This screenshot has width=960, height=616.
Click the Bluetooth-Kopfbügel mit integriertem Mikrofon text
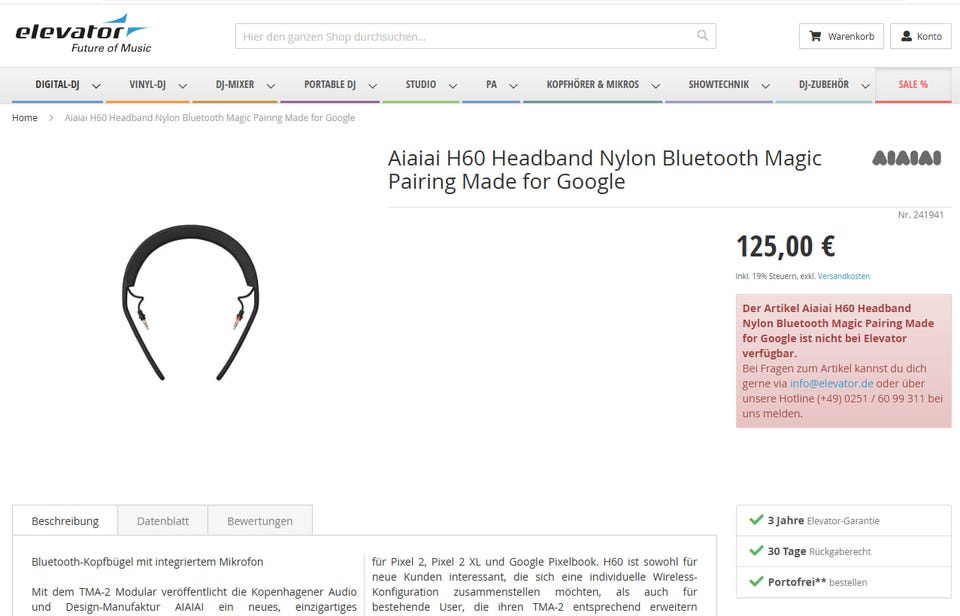coord(148,562)
